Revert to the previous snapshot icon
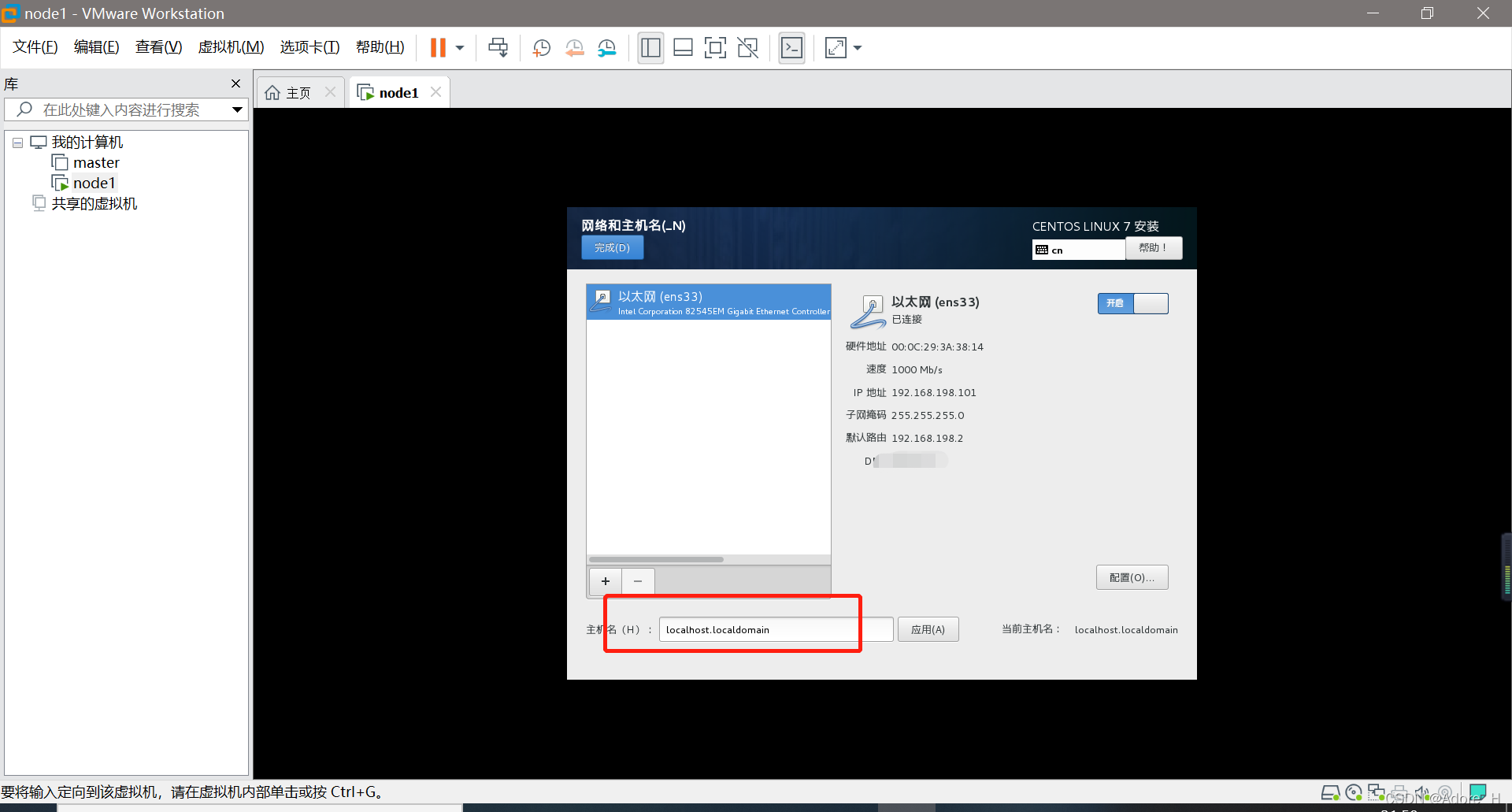This screenshot has height=812, width=1512. 574,48
